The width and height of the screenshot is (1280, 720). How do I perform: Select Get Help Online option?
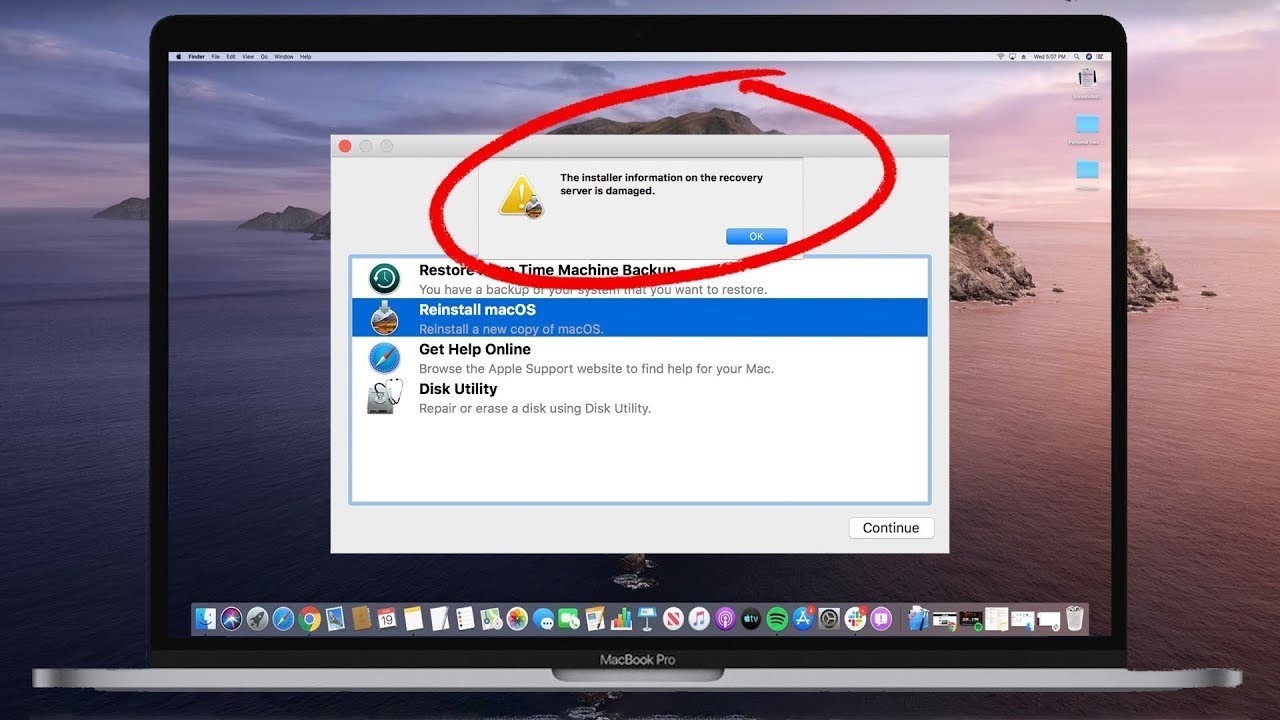click(639, 358)
